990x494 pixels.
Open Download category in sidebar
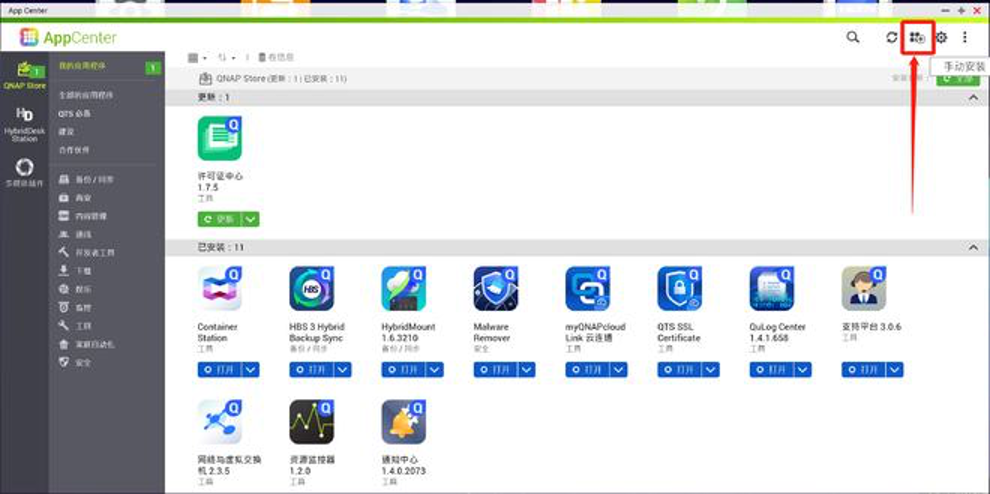click(75, 271)
